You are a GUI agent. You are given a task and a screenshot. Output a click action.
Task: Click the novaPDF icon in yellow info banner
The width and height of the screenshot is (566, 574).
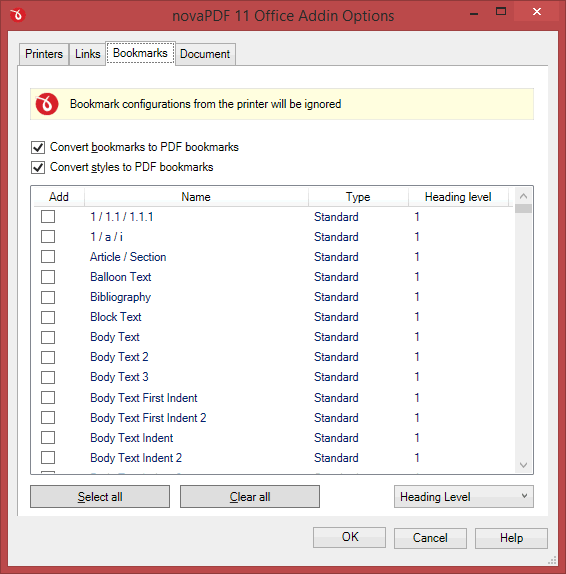coord(46,104)
